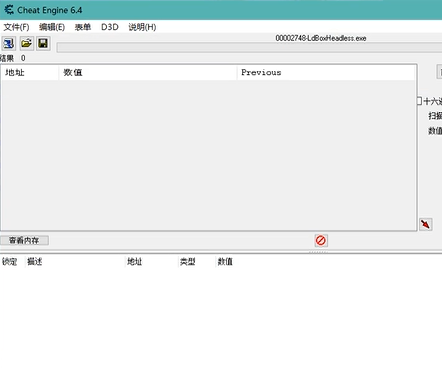Click the scan progress bar
Screen dimensions: 442x371
coord(249,47)
